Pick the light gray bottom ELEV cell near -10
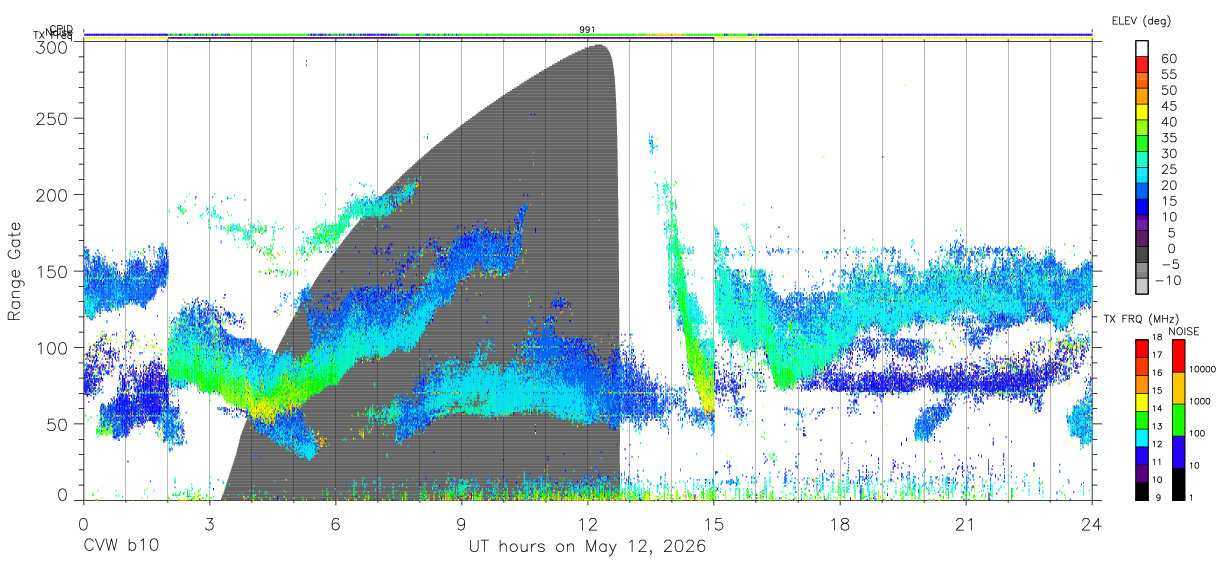1228x567 pixels. (1143, 286)
